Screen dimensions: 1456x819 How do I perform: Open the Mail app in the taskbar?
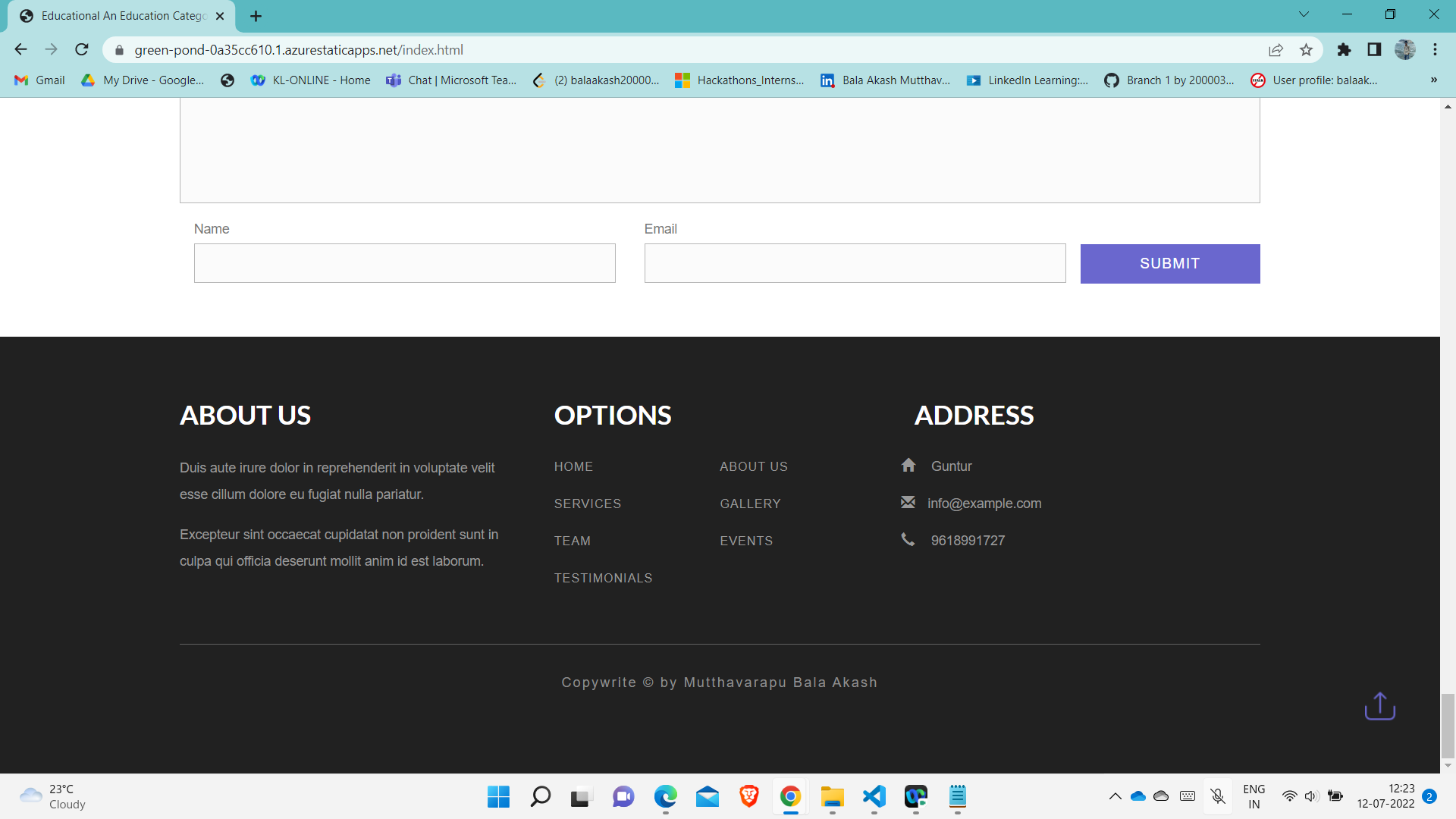[x=707, y=796]
